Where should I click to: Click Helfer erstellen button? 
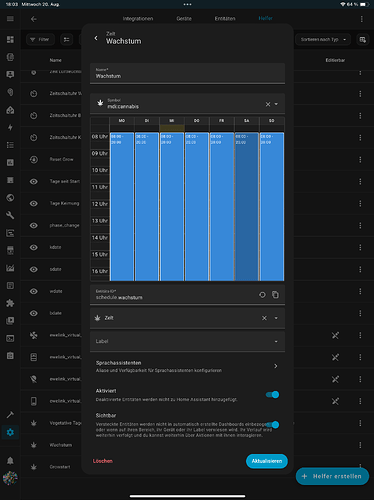[x=332, y=476]
